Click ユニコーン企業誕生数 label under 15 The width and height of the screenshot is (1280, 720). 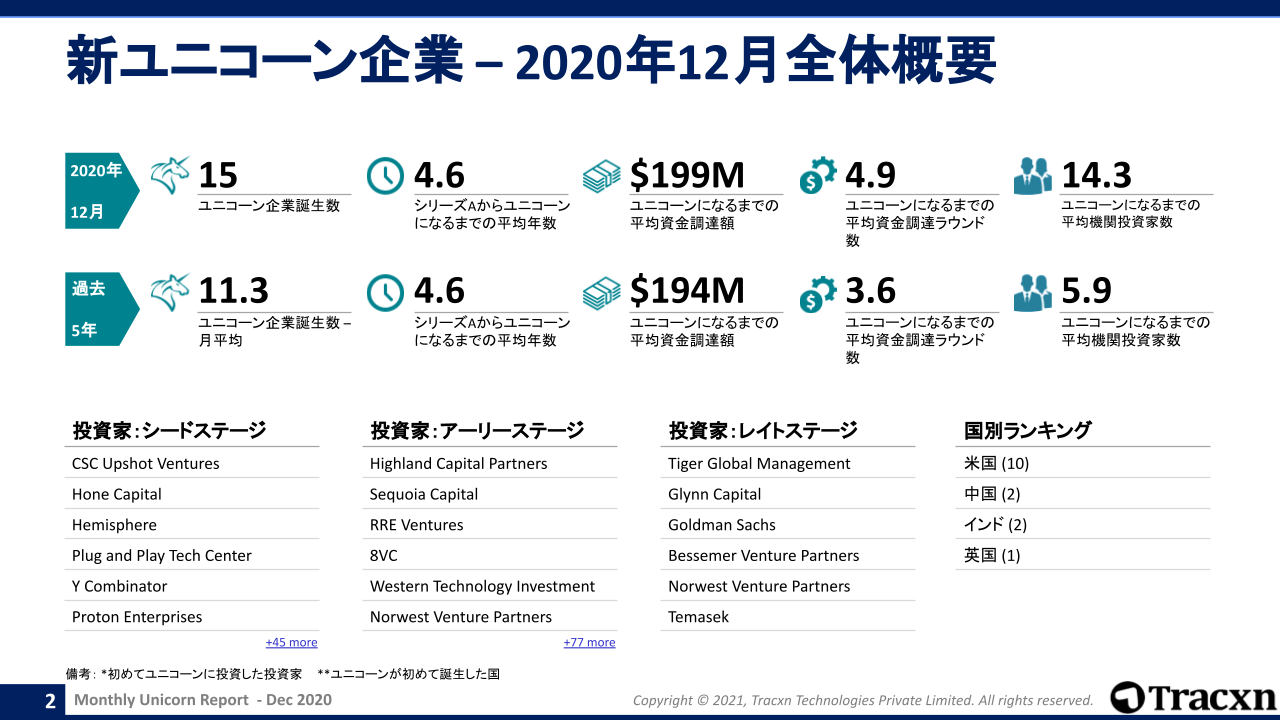(269, 206)
